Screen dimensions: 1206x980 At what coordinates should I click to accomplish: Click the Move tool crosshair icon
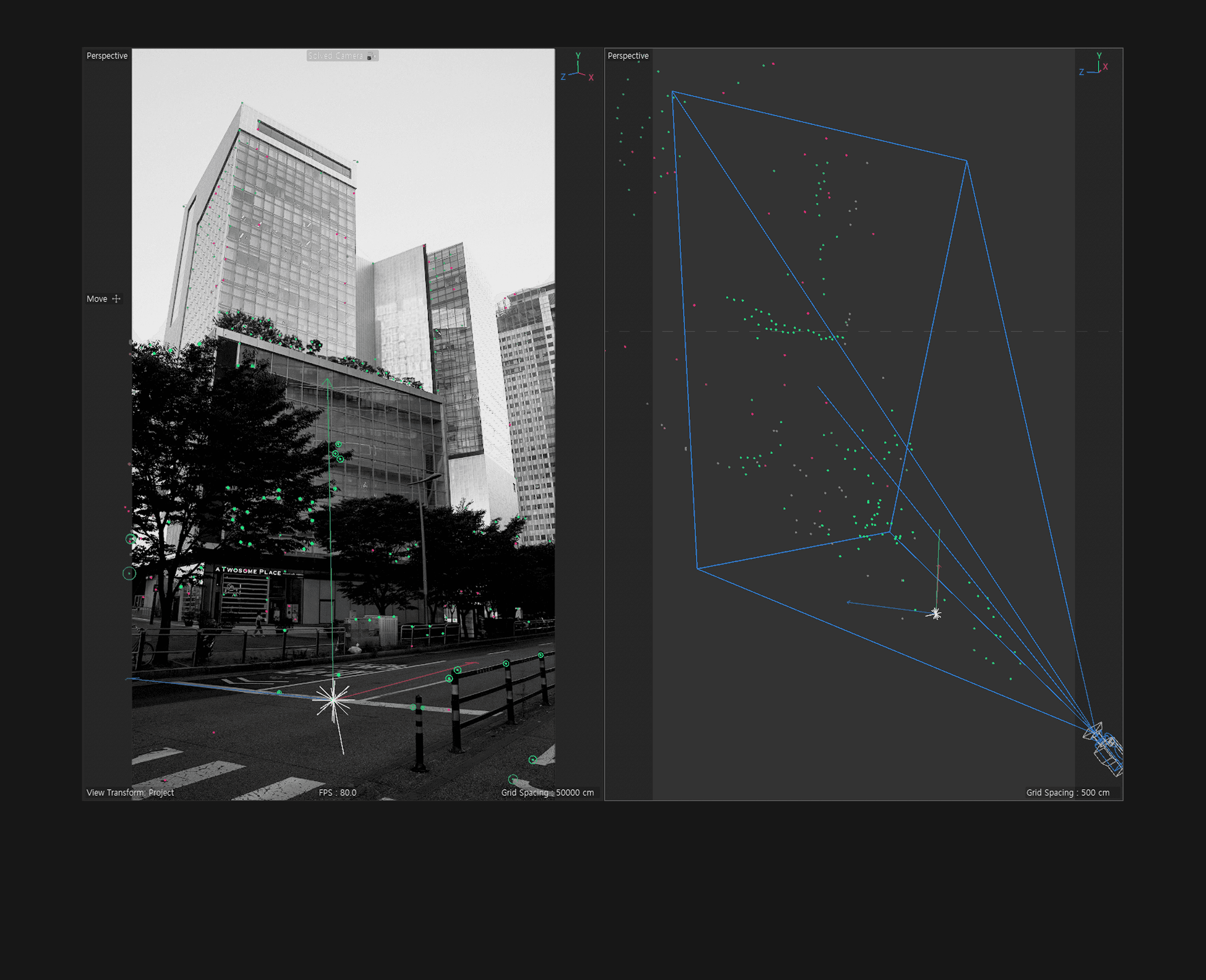116,299
